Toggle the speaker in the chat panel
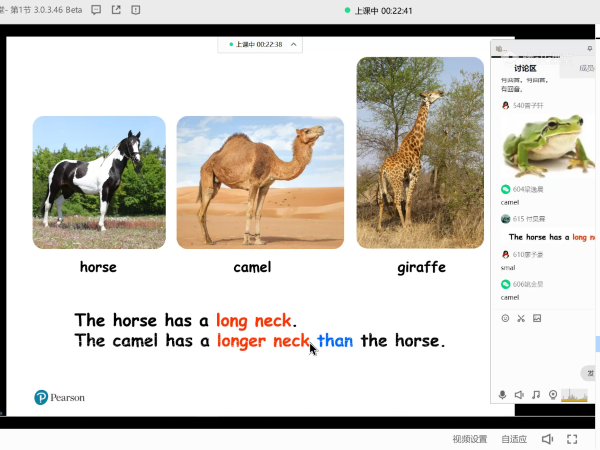600x450 pixels. [519, 395]
